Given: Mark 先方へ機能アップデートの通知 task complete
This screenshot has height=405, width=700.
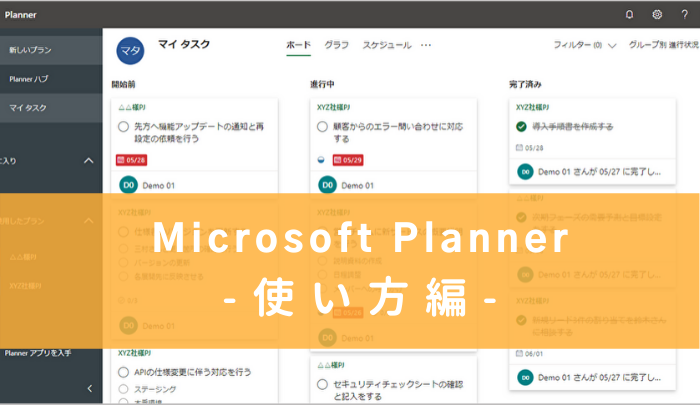Looking at the screenshot, I should tap(124, 126).
